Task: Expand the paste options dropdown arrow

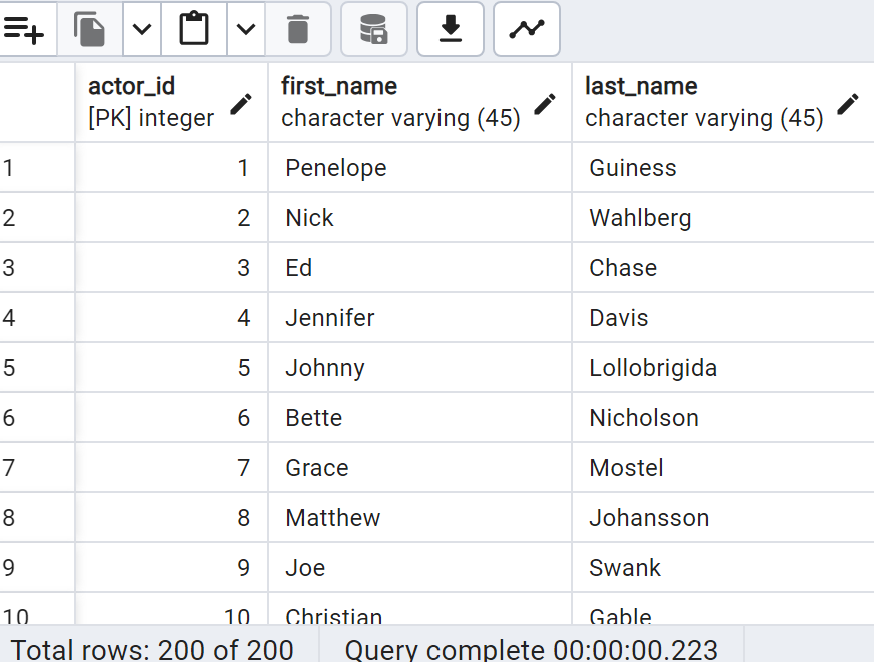Action: (246, 29)
